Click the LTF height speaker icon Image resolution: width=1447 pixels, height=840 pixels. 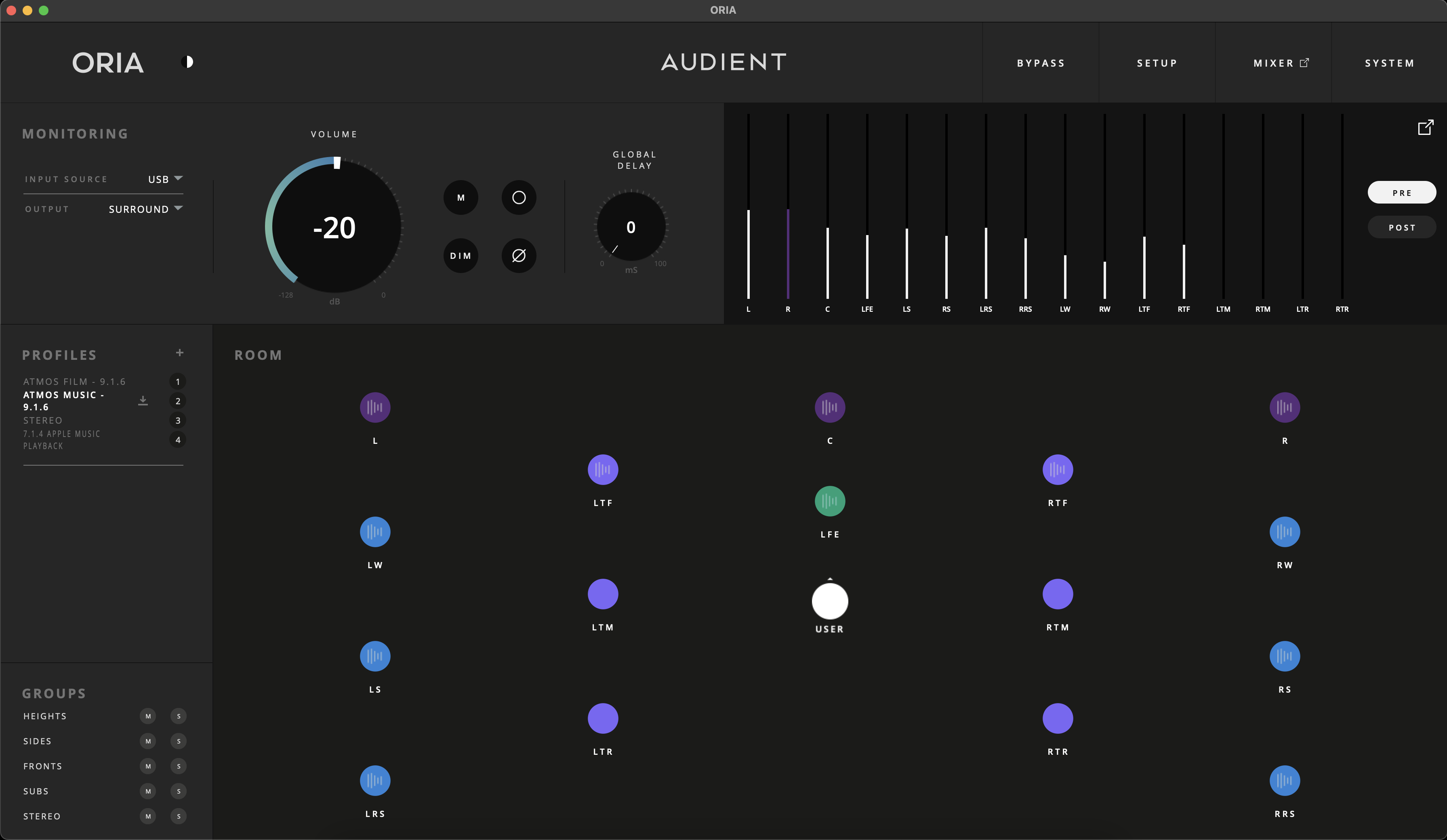[603, 470]
